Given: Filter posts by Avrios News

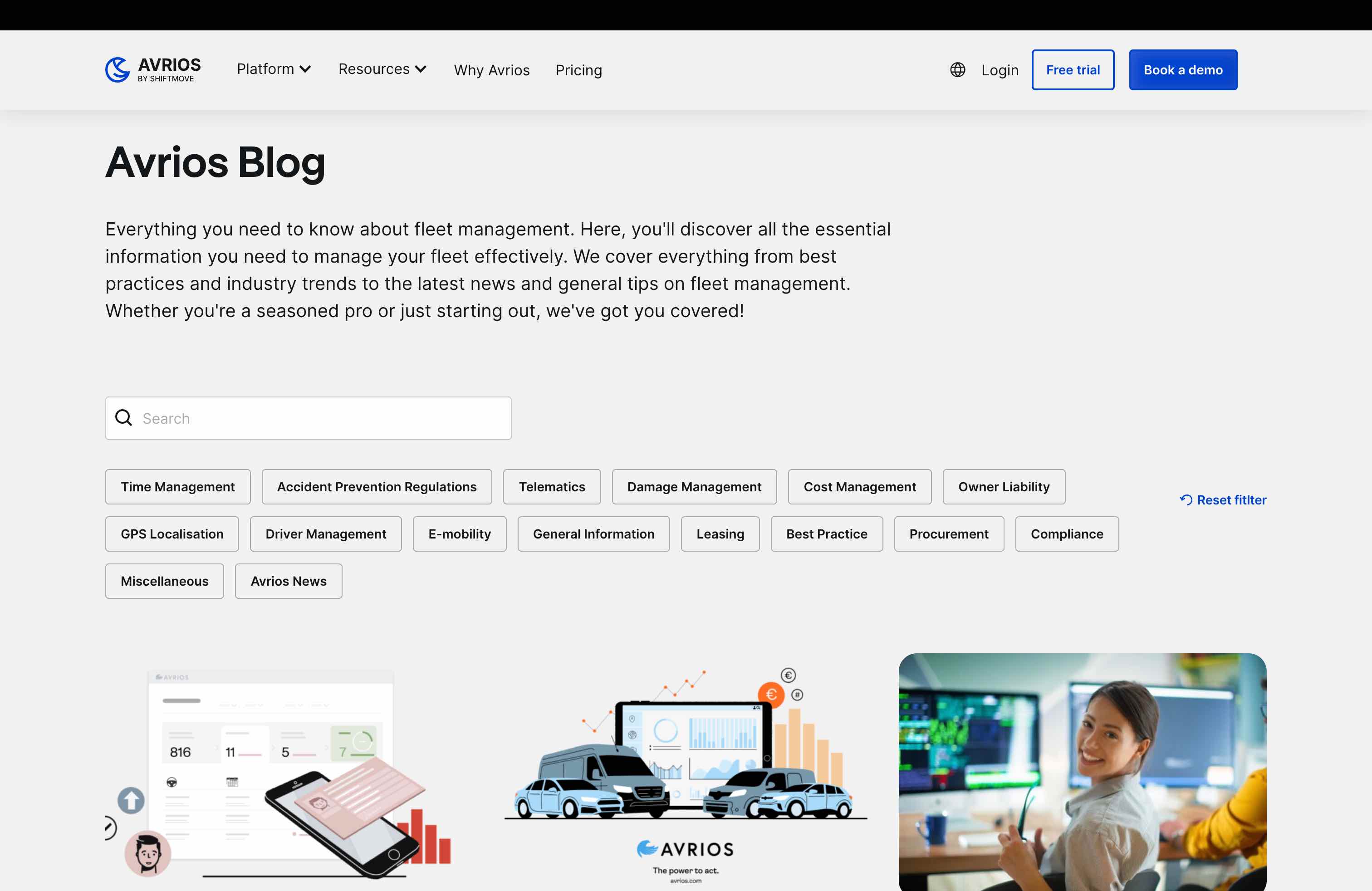Looking at the screenshot, I should coord(288,581).
